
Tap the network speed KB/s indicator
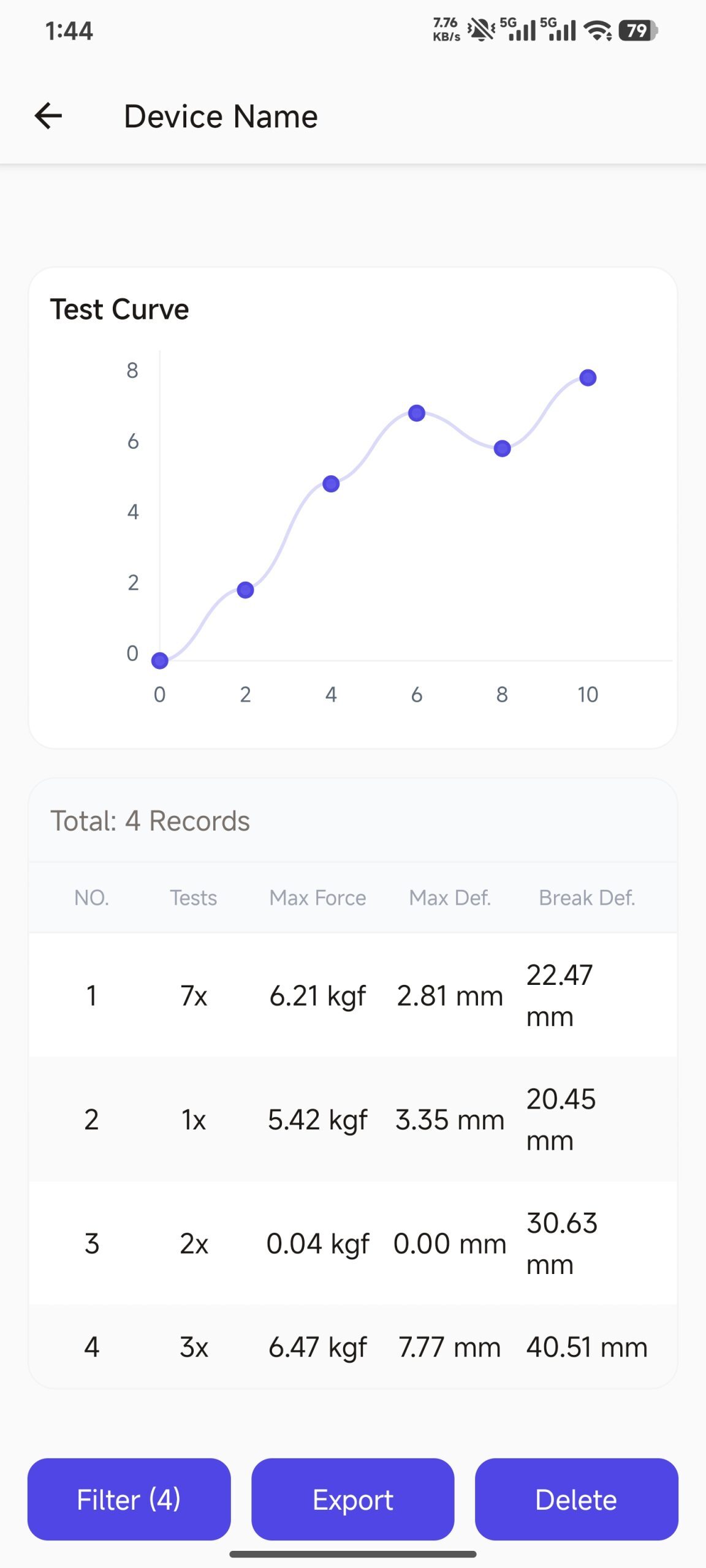click(446, 29)
